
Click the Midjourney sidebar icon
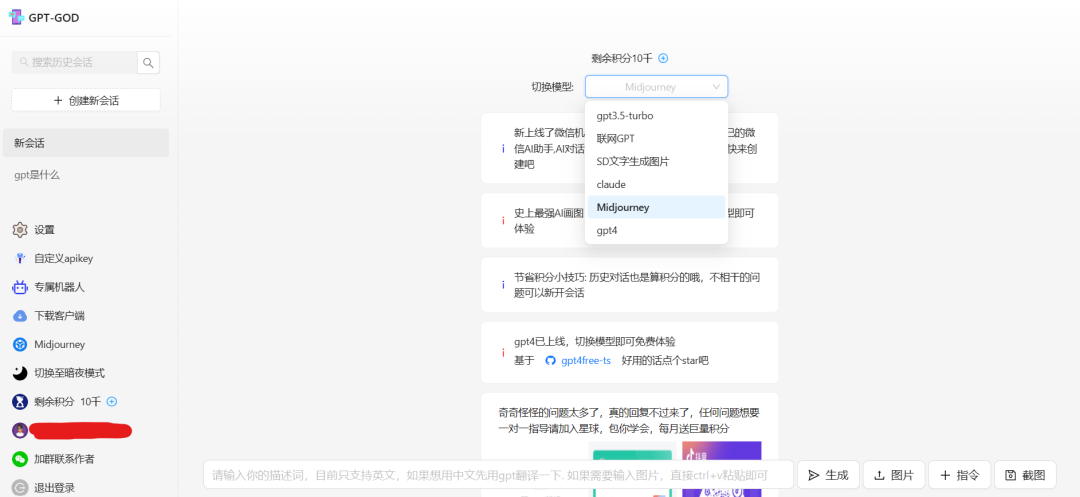(x=20, y=344)
